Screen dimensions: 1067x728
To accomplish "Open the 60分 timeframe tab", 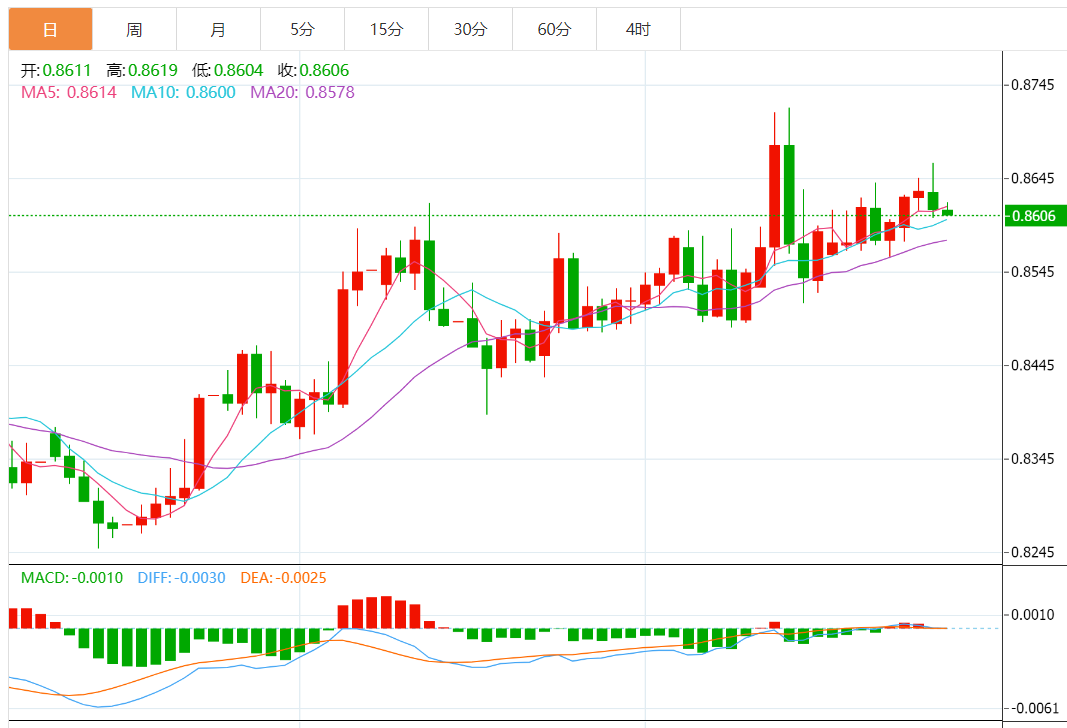I will click(x=554, y=29).
